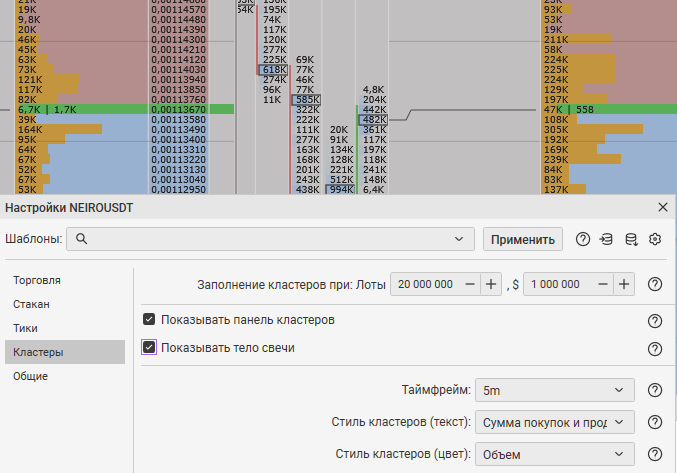Screen dimensions: 677x473
Task: Click help icon beside Показывать тело свечи
Action: pyautogui.click(x=655, y=349)
